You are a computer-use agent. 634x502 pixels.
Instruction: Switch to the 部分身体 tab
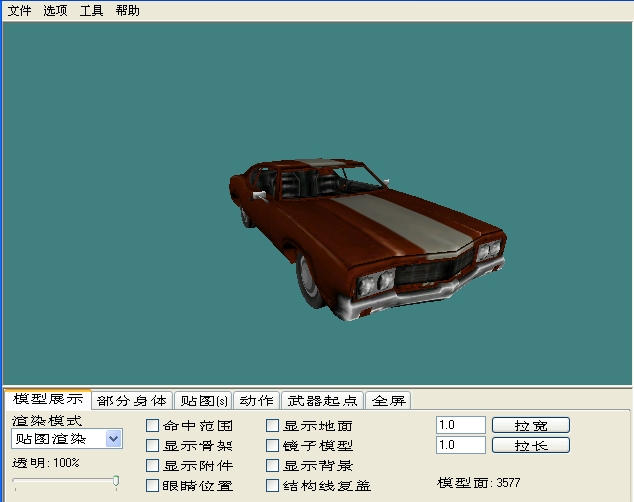(x=132, y=401)
